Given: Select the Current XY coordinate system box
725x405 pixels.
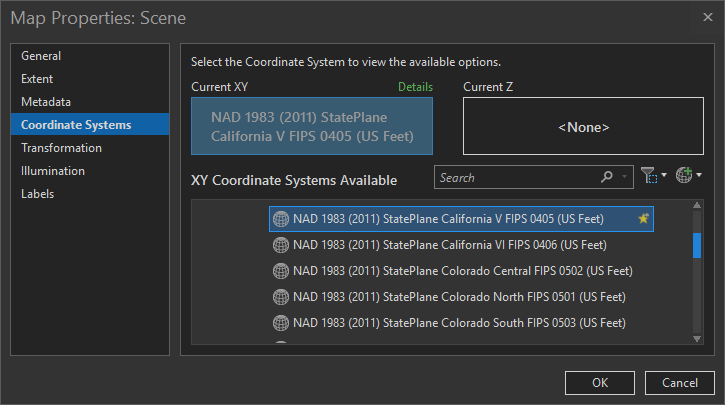Looking at the screenshot, I should (x=312, y=126).
